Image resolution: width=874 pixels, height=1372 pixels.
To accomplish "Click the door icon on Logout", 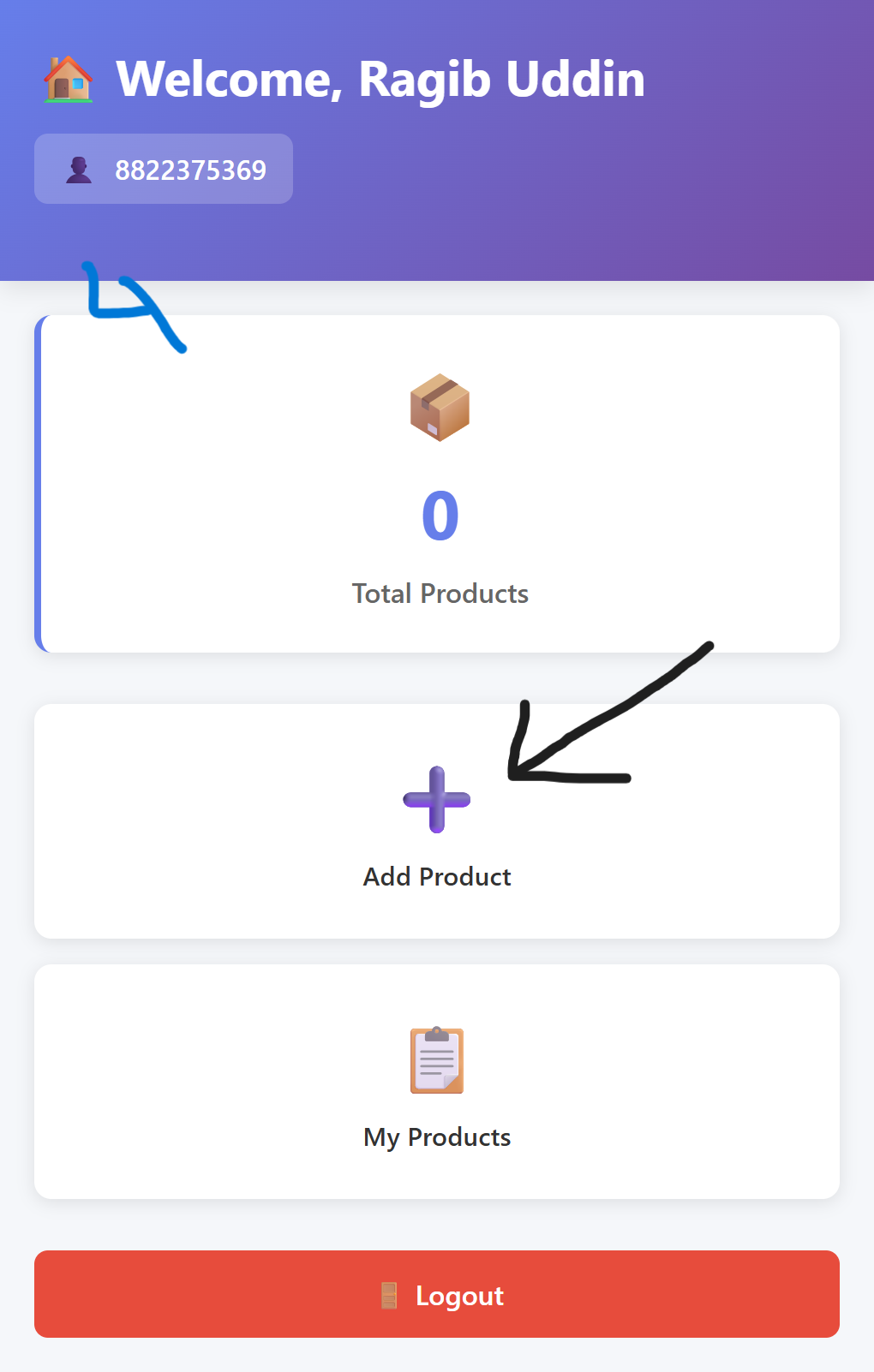I will tap(389, 1296).
